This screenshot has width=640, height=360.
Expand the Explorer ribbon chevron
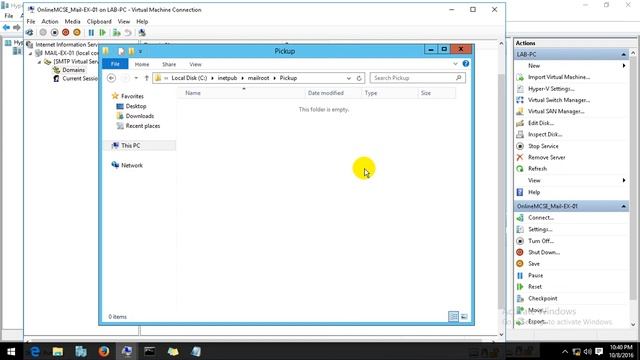click(x=456, y=64)
